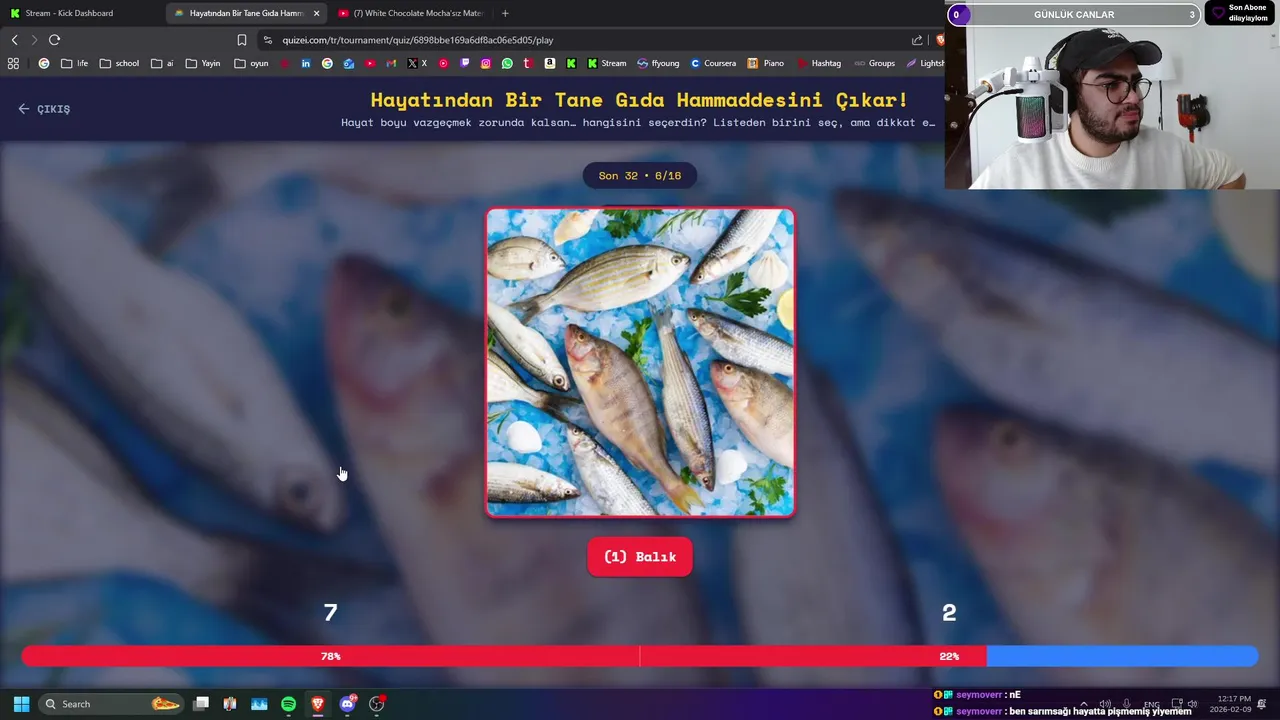Switch to the White Chocolate Mocha'sız YouTube tab

tap(410, 13)
